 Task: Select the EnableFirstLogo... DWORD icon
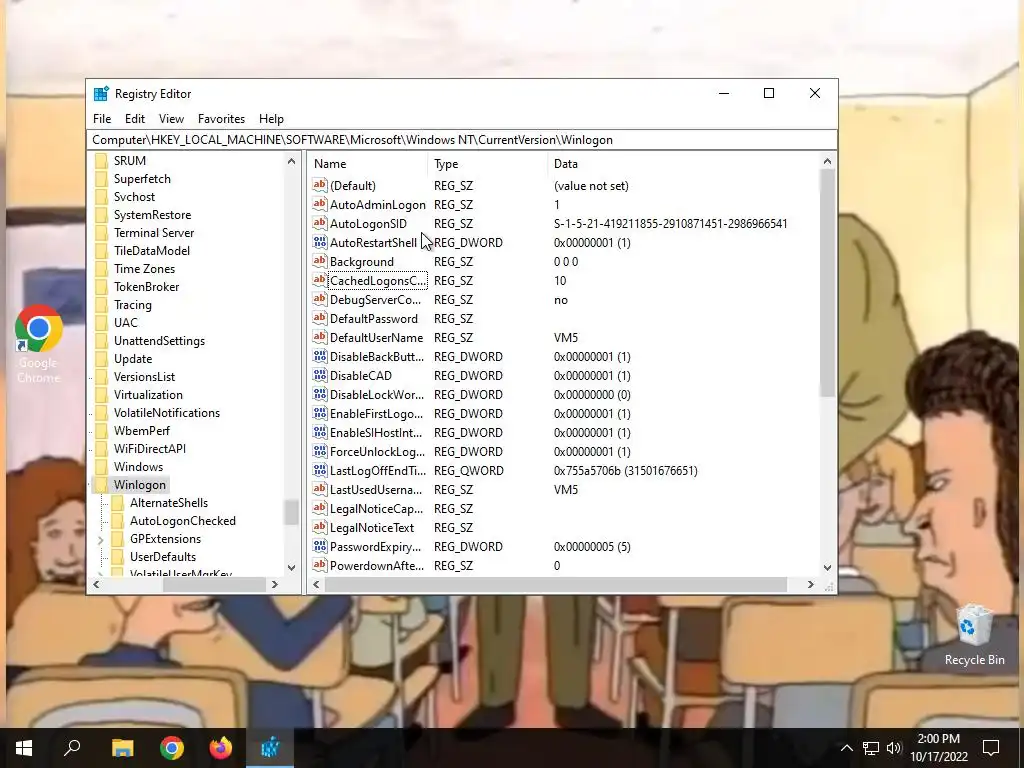point(319,413)
